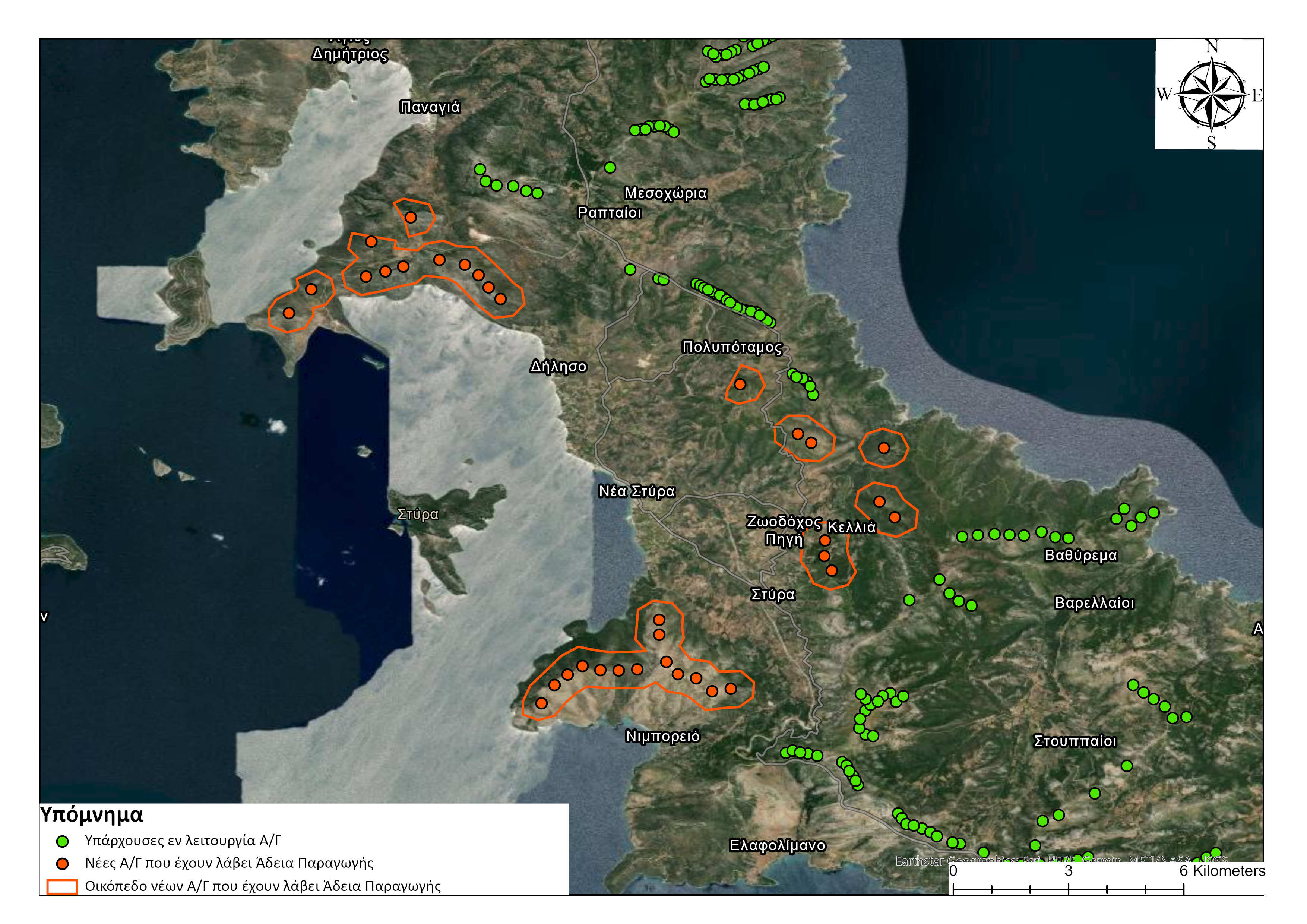The image size is (1307, 924).
Task: Click the lone green turbine above Μεσοχώρια label
Action: click(610, 167)
